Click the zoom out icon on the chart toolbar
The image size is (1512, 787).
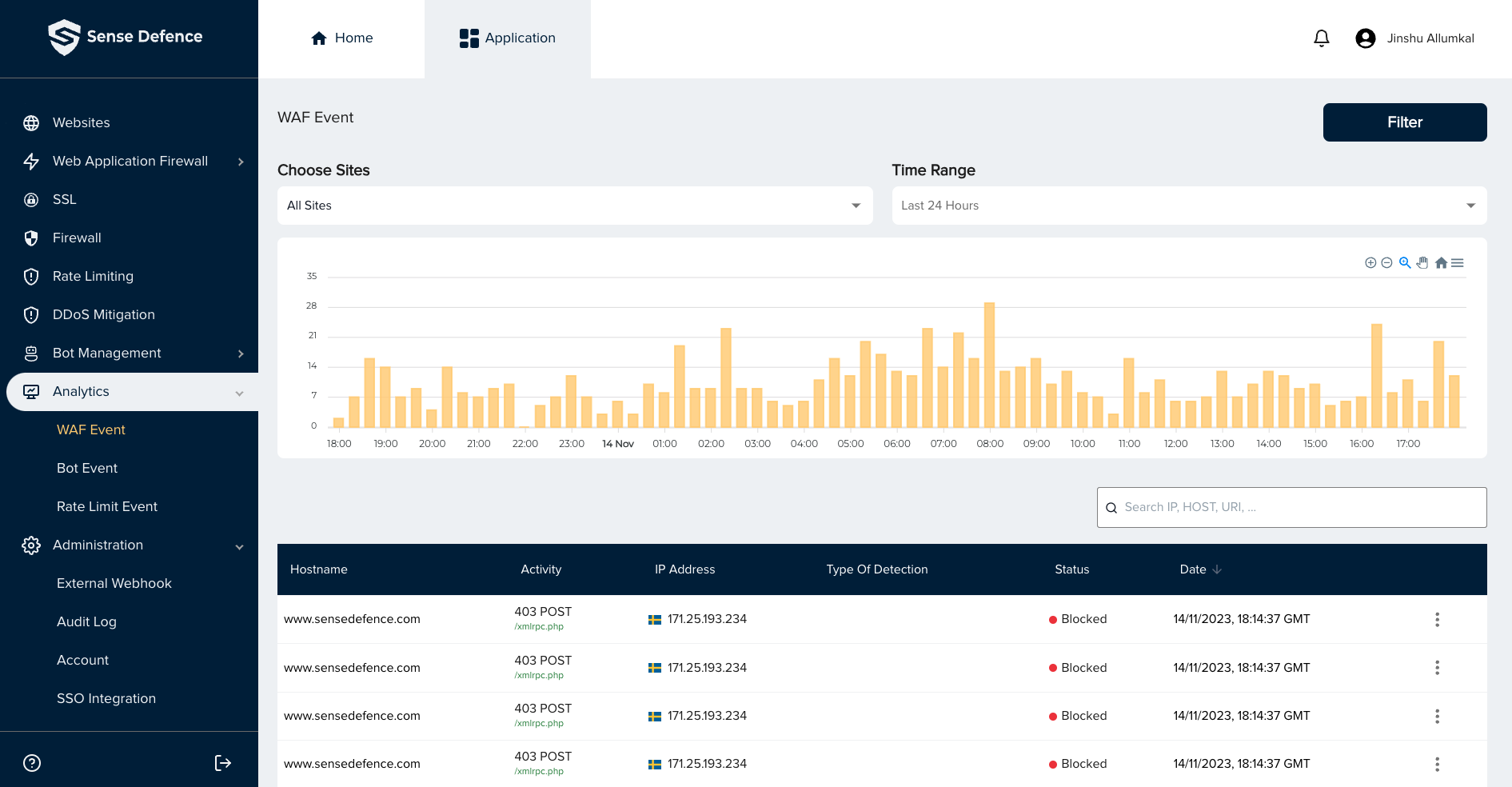1386,262
